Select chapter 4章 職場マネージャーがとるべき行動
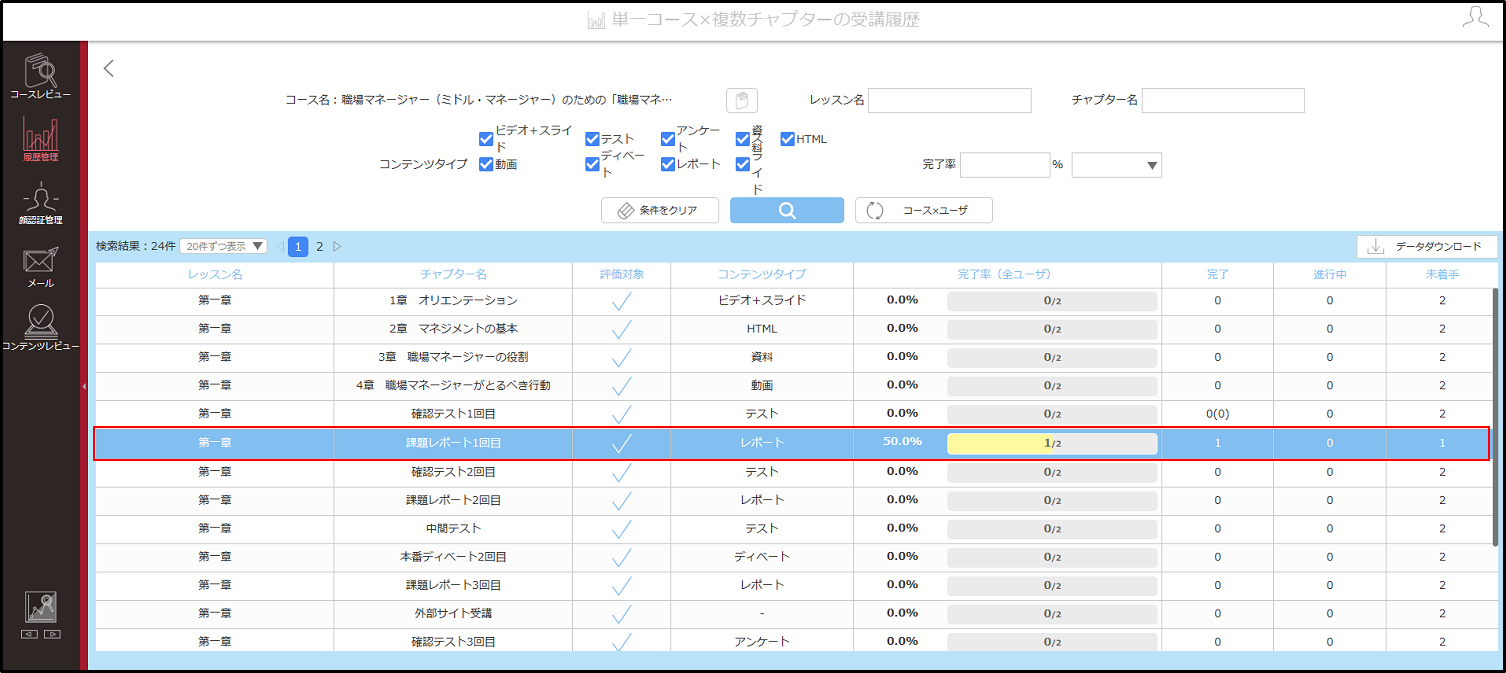The image size is (1506, 673). [453, 385]
